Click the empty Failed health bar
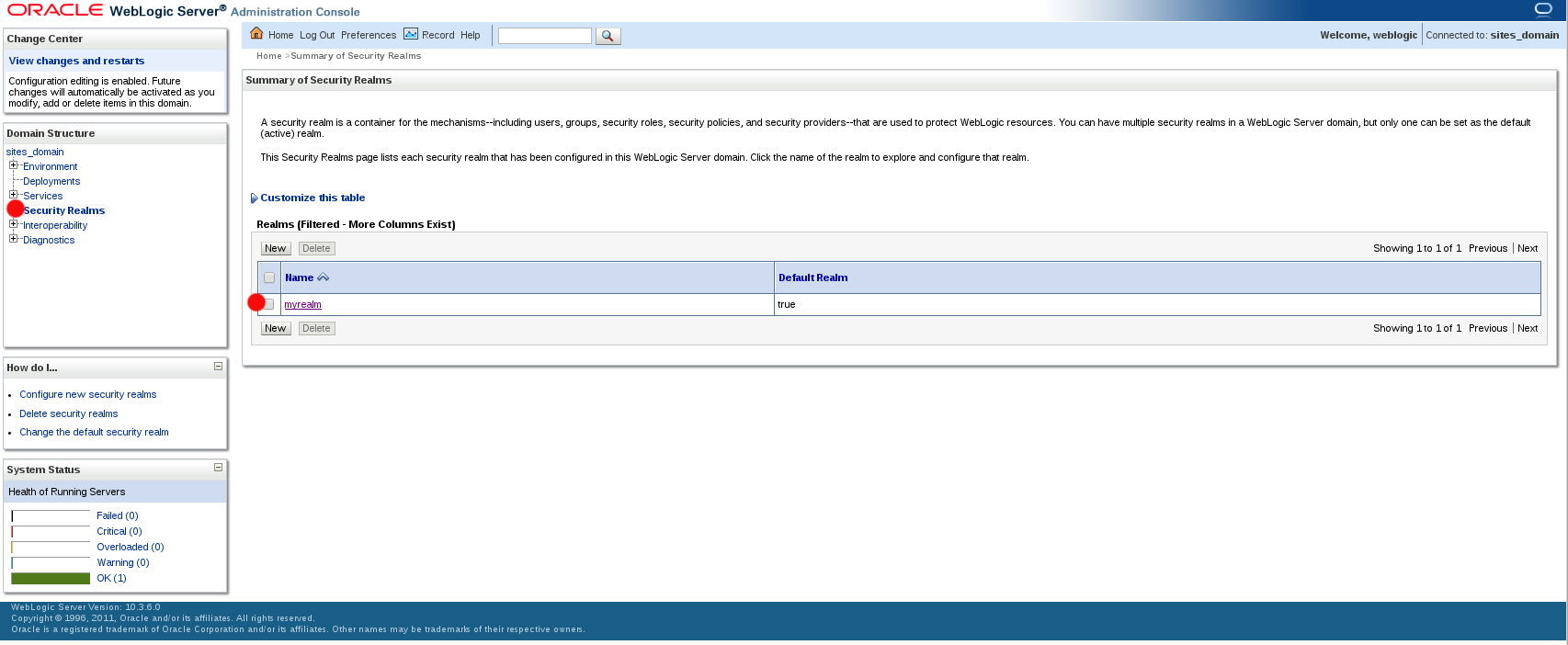 [51, 516]
